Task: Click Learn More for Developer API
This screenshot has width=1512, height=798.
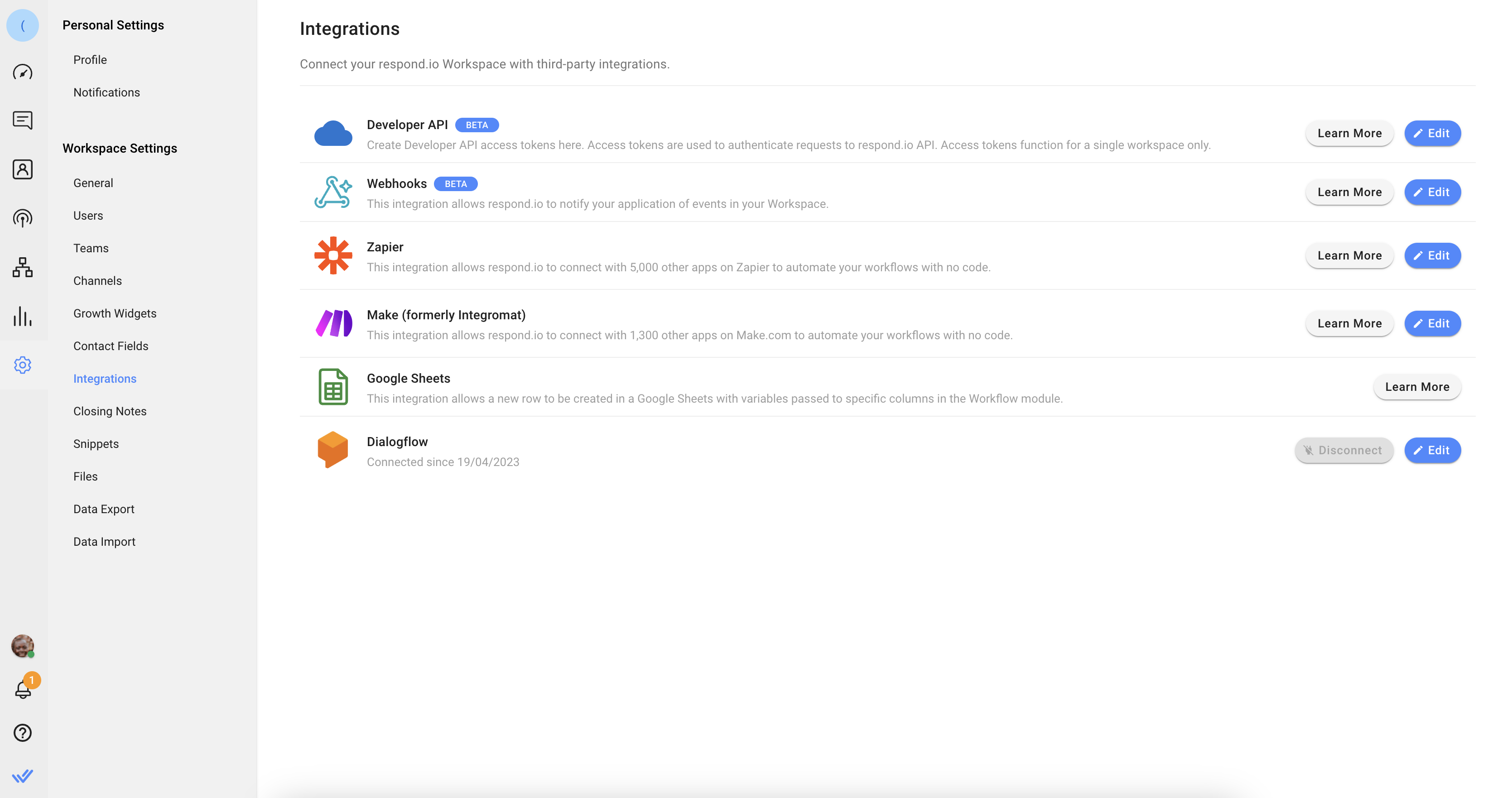Action: tap(1349, 133)
